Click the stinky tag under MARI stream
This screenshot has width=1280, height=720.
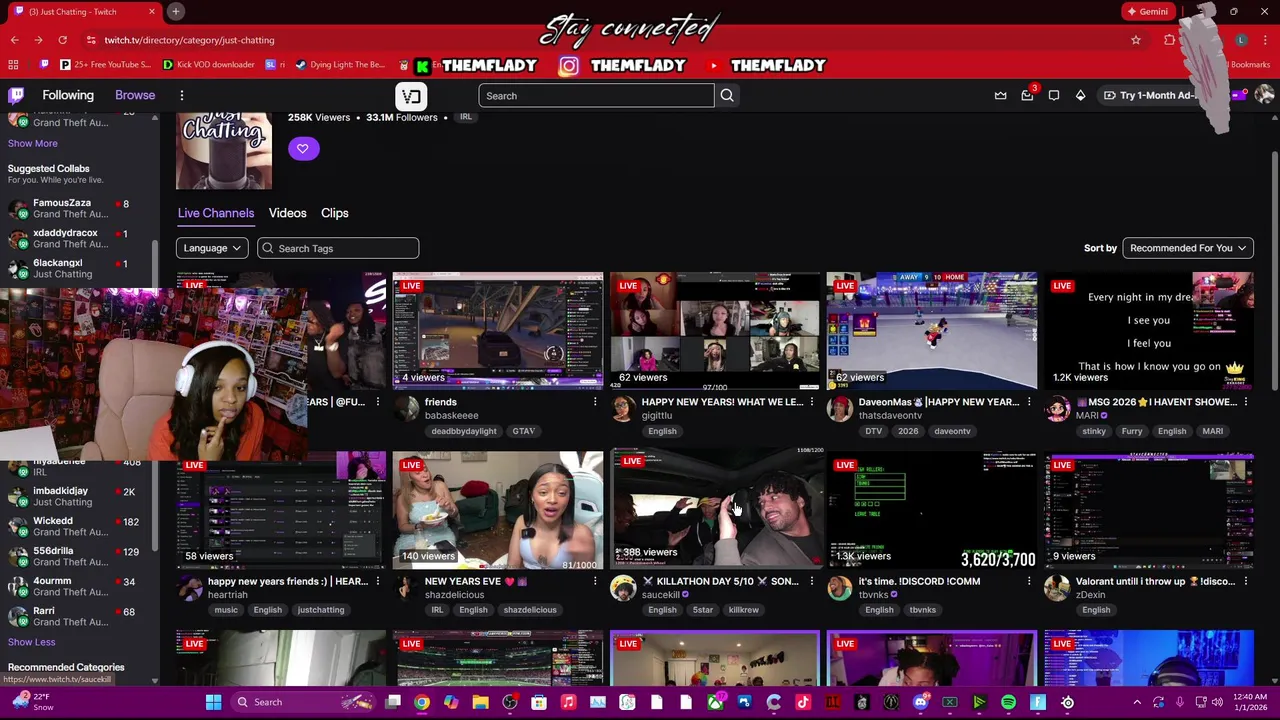pos(1094,431)
